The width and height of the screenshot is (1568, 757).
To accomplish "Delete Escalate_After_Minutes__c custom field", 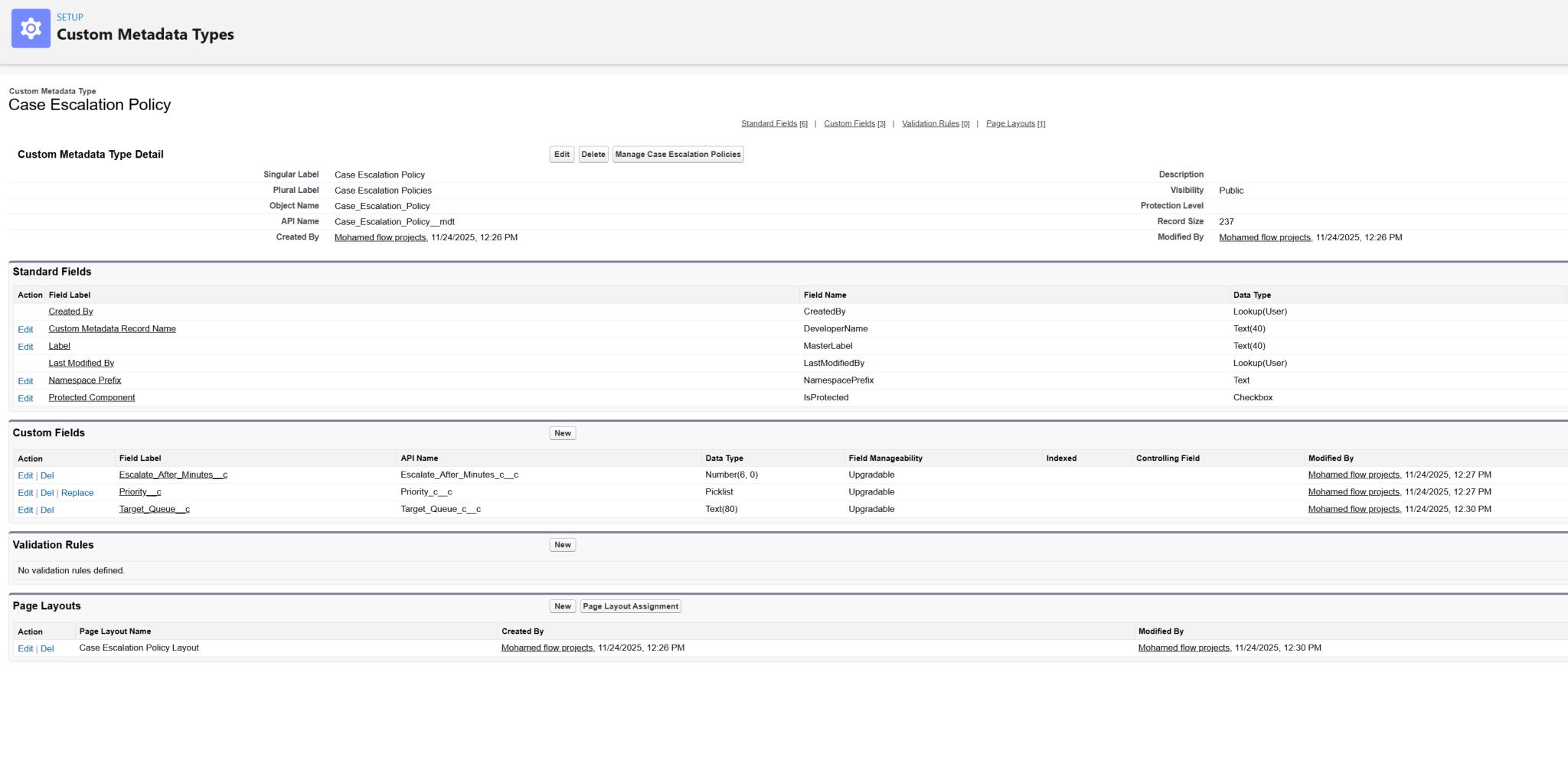I will pos(47,475).
